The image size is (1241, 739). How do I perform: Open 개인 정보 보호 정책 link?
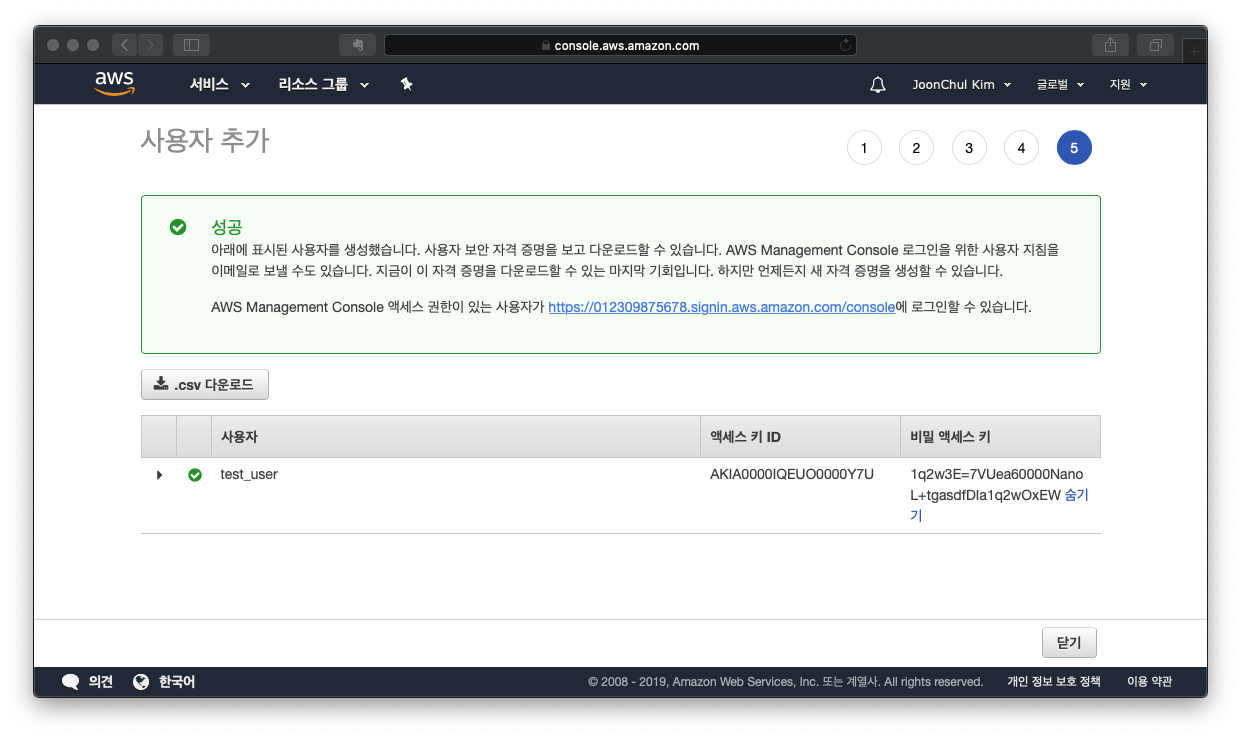1053,682
